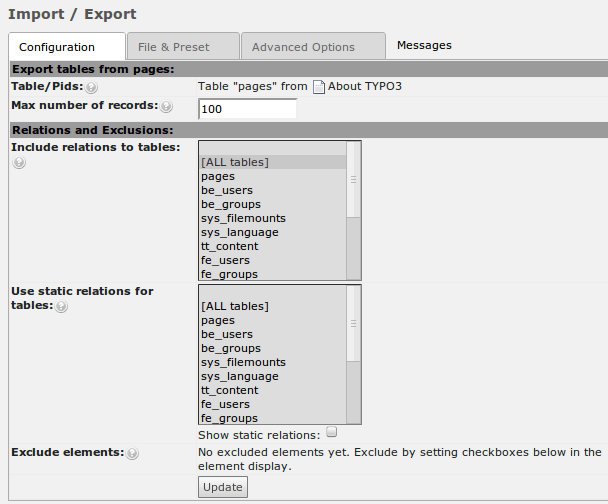Click help icon under Include relations to tables
This screenshot has width=608, height=504.
[x=17, y=163]
